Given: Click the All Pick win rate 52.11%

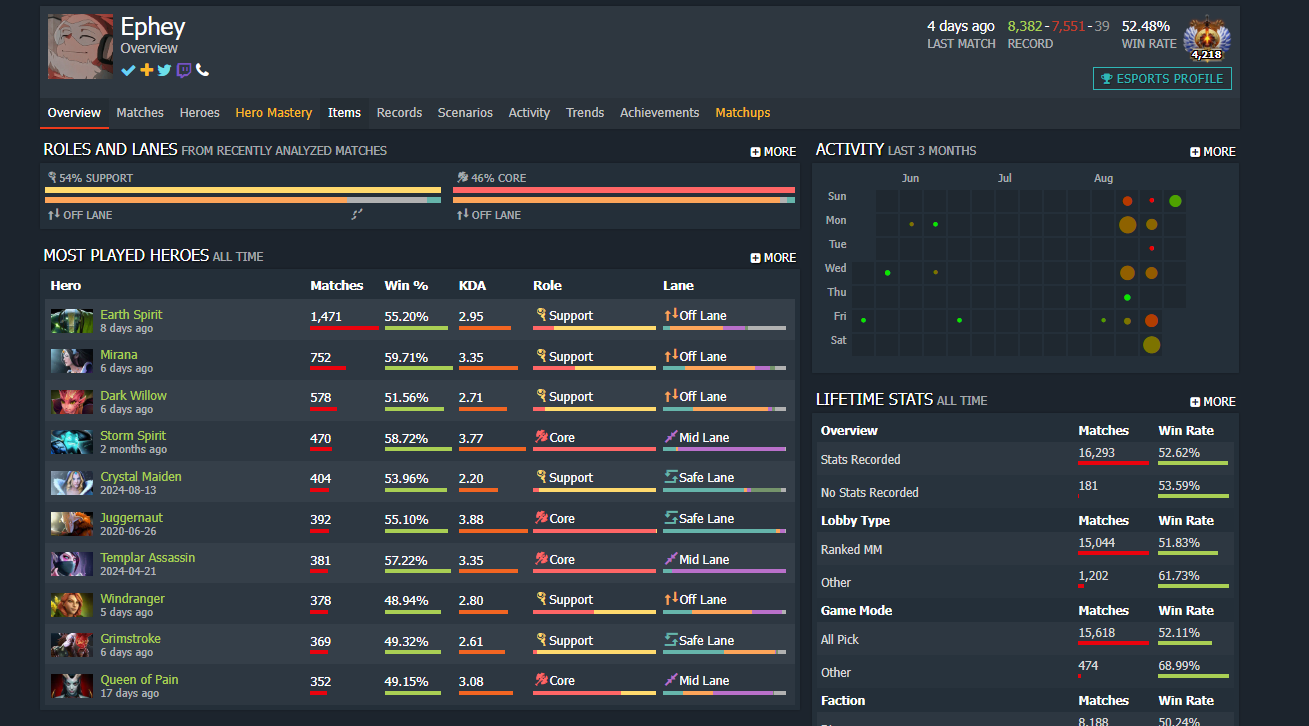Looking at the screenshot, I should click(1179, 633).
